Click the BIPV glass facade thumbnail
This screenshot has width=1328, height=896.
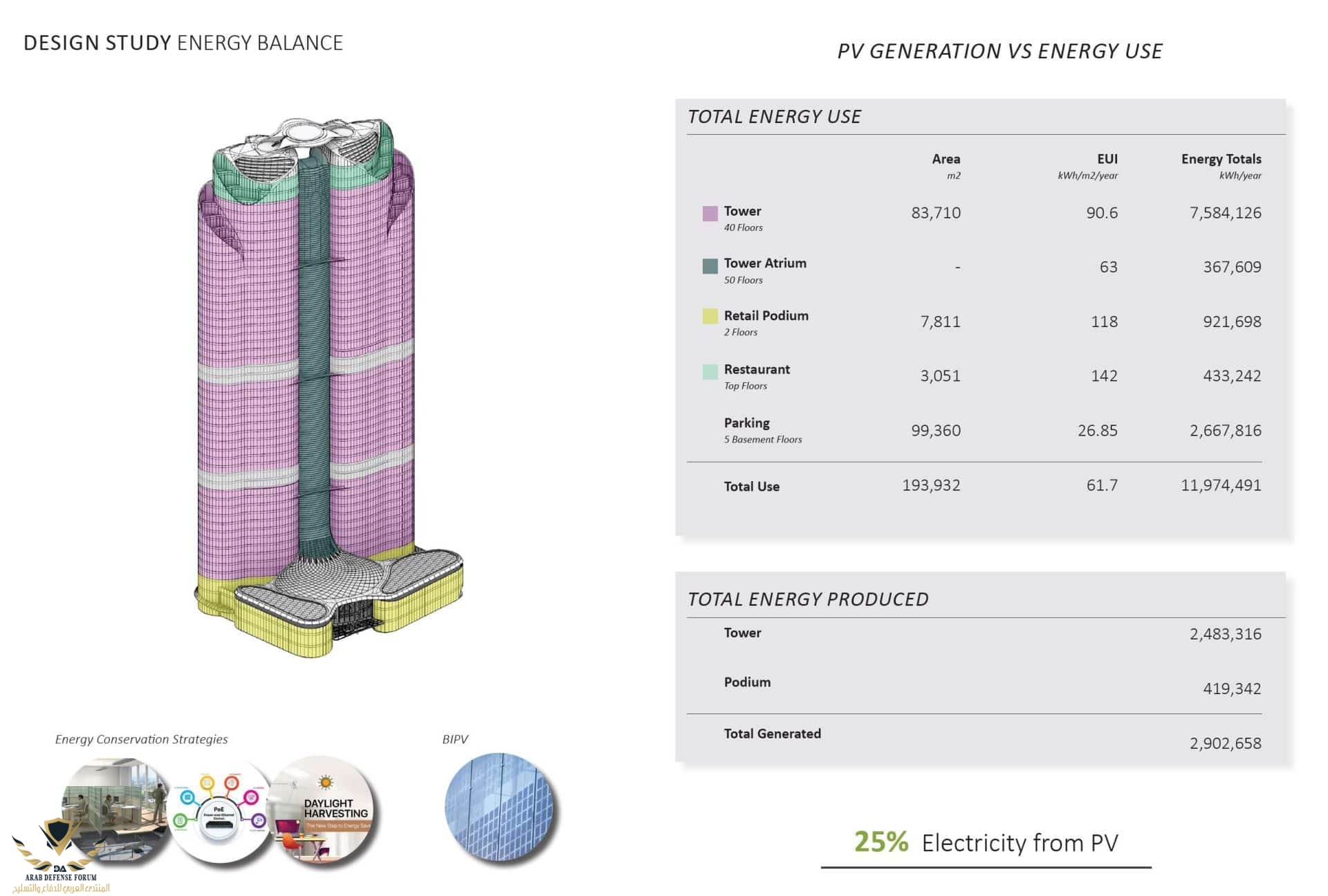click(x=499, y=807)
